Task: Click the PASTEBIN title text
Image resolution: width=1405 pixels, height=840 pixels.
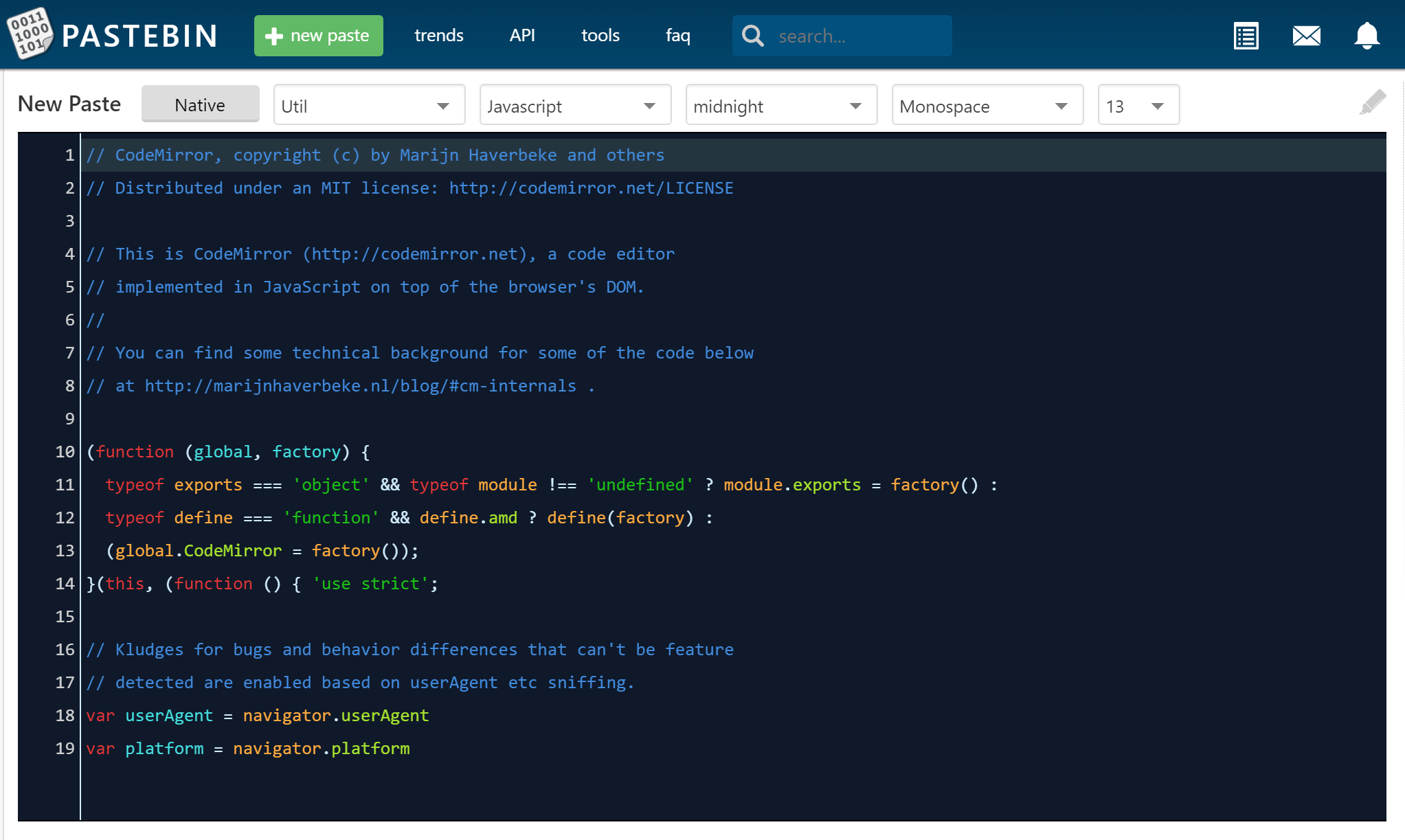Action: click(x=140, y=36)
